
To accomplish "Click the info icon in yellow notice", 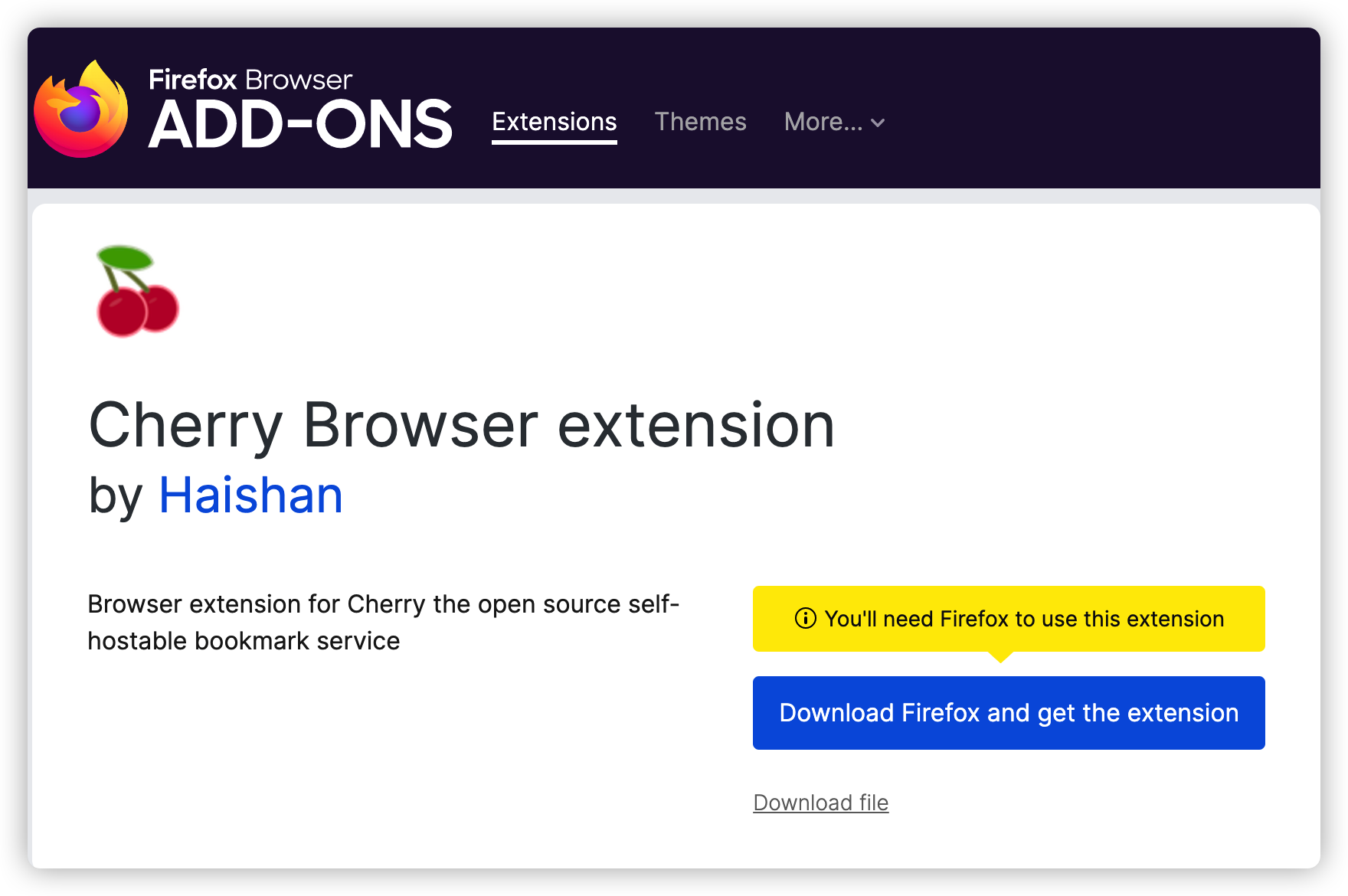I will click(x=805, y=618).
